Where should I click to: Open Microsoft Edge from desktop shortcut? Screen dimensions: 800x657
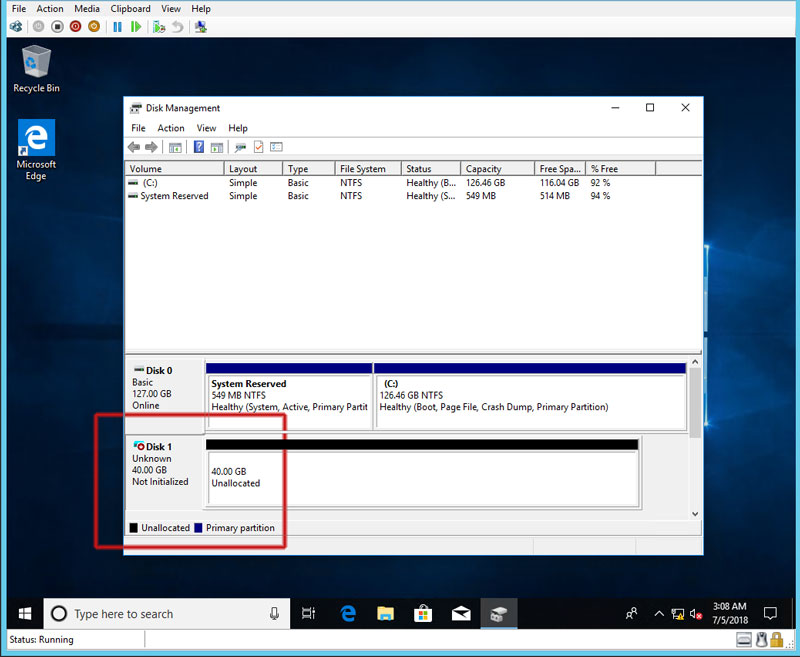click(x=36, y=150)
